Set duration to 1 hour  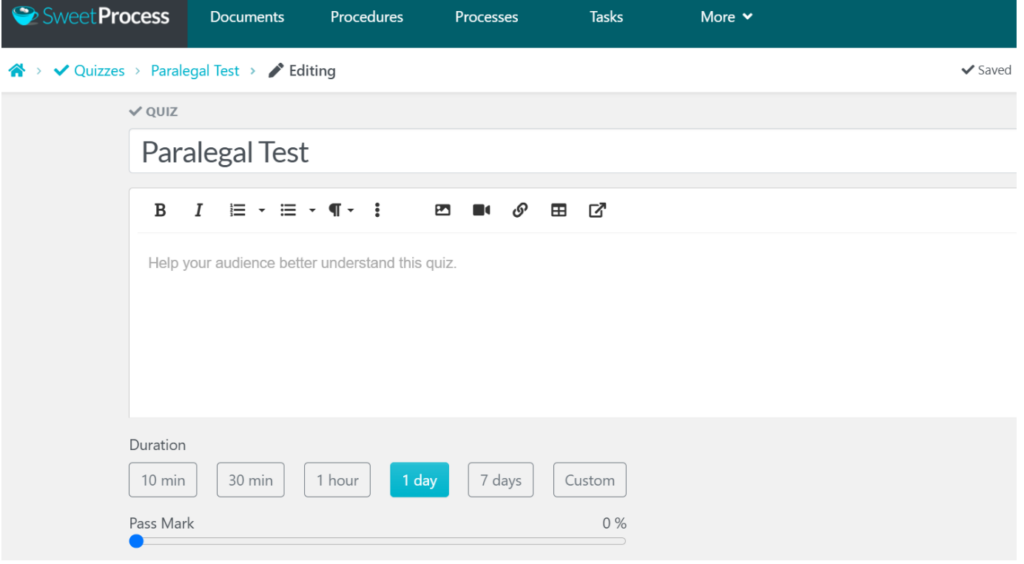click(337, 480)
